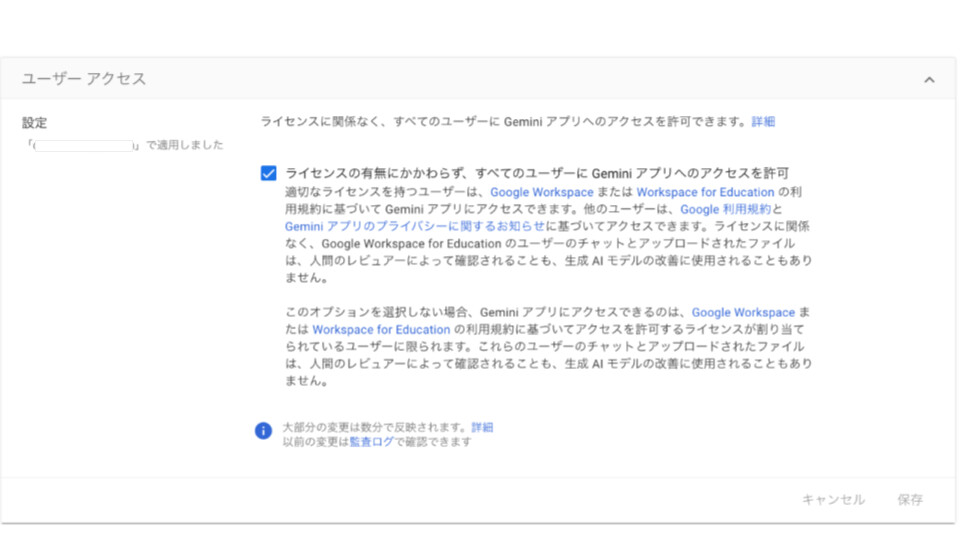The width and height of the screenshot is (960, 540).
Task: Open the Google 利用規約 link
Action: pyautogui.click(x=726, y=209)
